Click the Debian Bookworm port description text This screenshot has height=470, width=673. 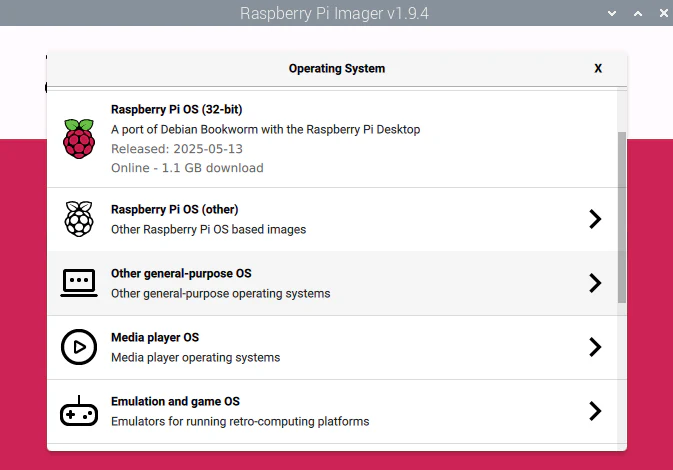(x=265, y=129)
